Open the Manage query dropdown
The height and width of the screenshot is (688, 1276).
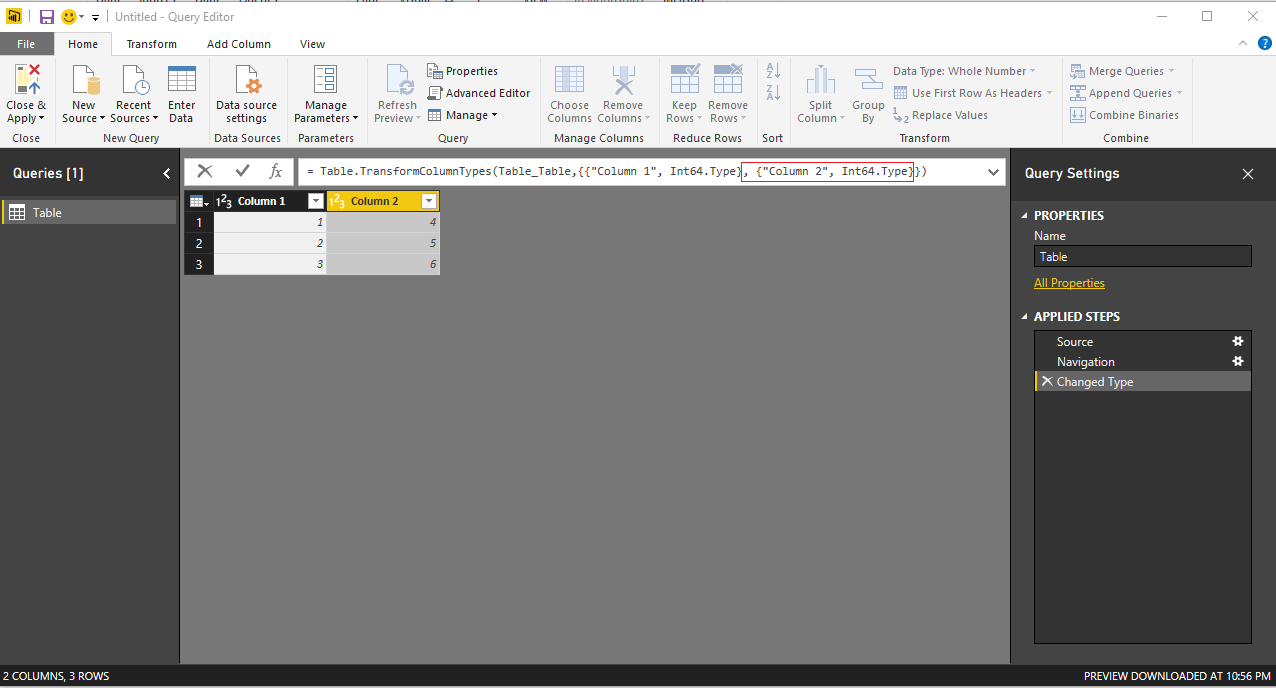click(462, 115)
